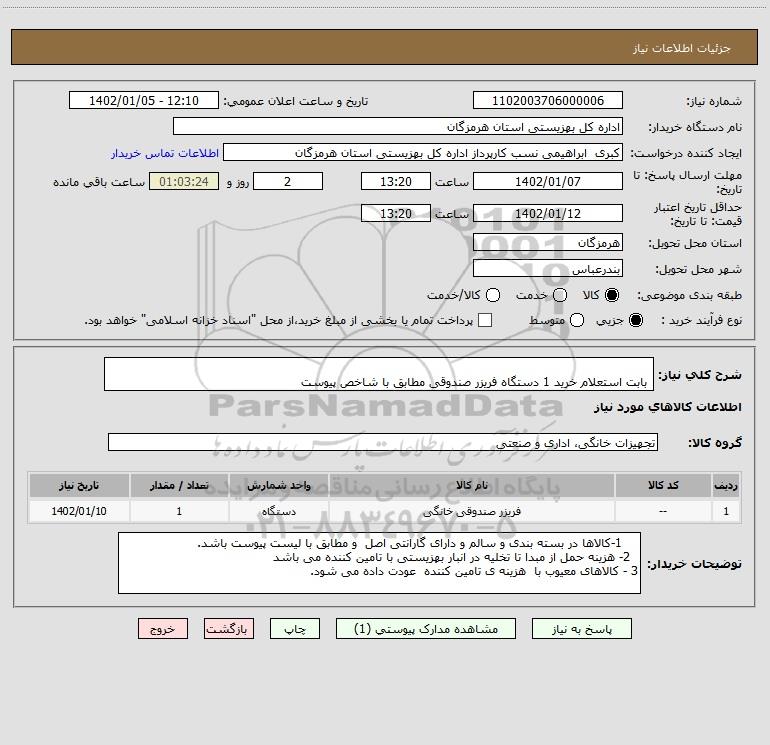This screenshot has width=770, height=745.
Task: Click the price validity time 13:20 field
Action: pyautogui.click(x=396, y=214)
